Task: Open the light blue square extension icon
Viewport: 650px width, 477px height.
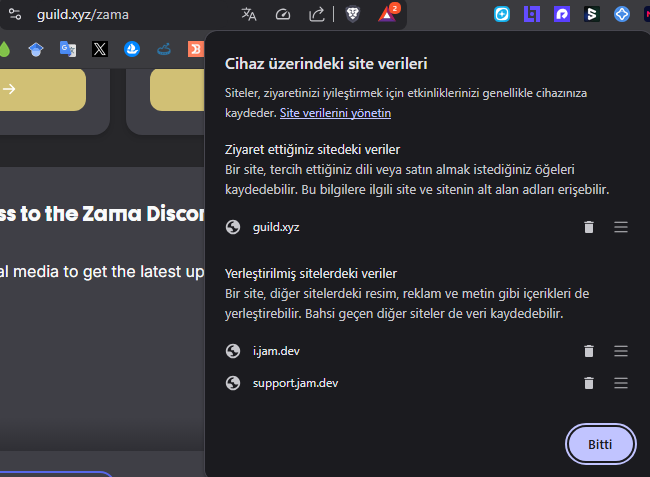Action: click(502, 14)
